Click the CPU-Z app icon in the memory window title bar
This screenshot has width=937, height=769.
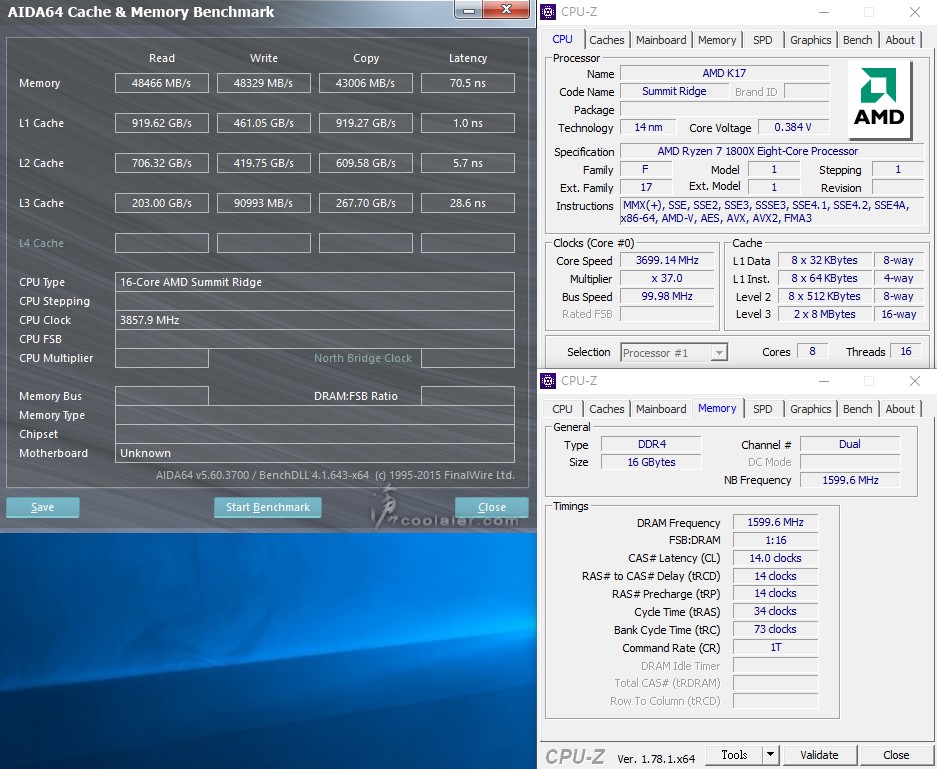click(x=548, y=381)
